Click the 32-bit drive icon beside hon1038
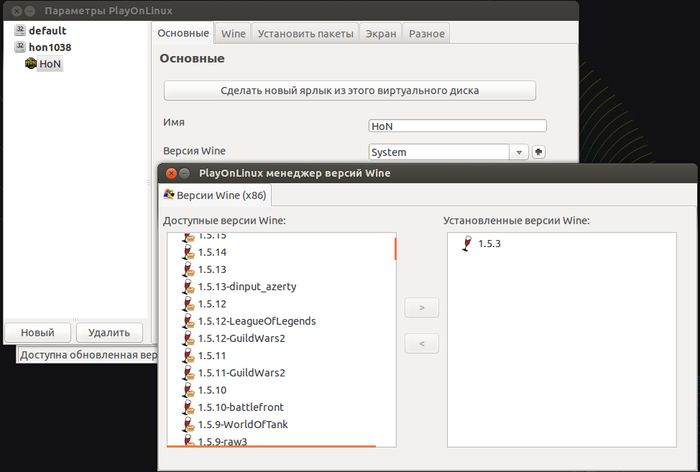Screen dimensions: 700x472 click(x=20, y=47)
